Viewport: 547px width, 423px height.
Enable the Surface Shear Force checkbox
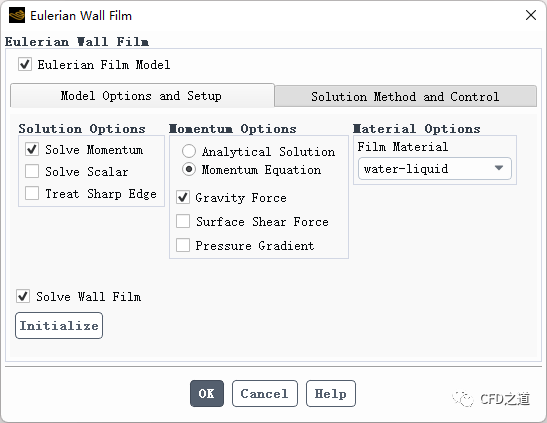click(x=183, y=221)
